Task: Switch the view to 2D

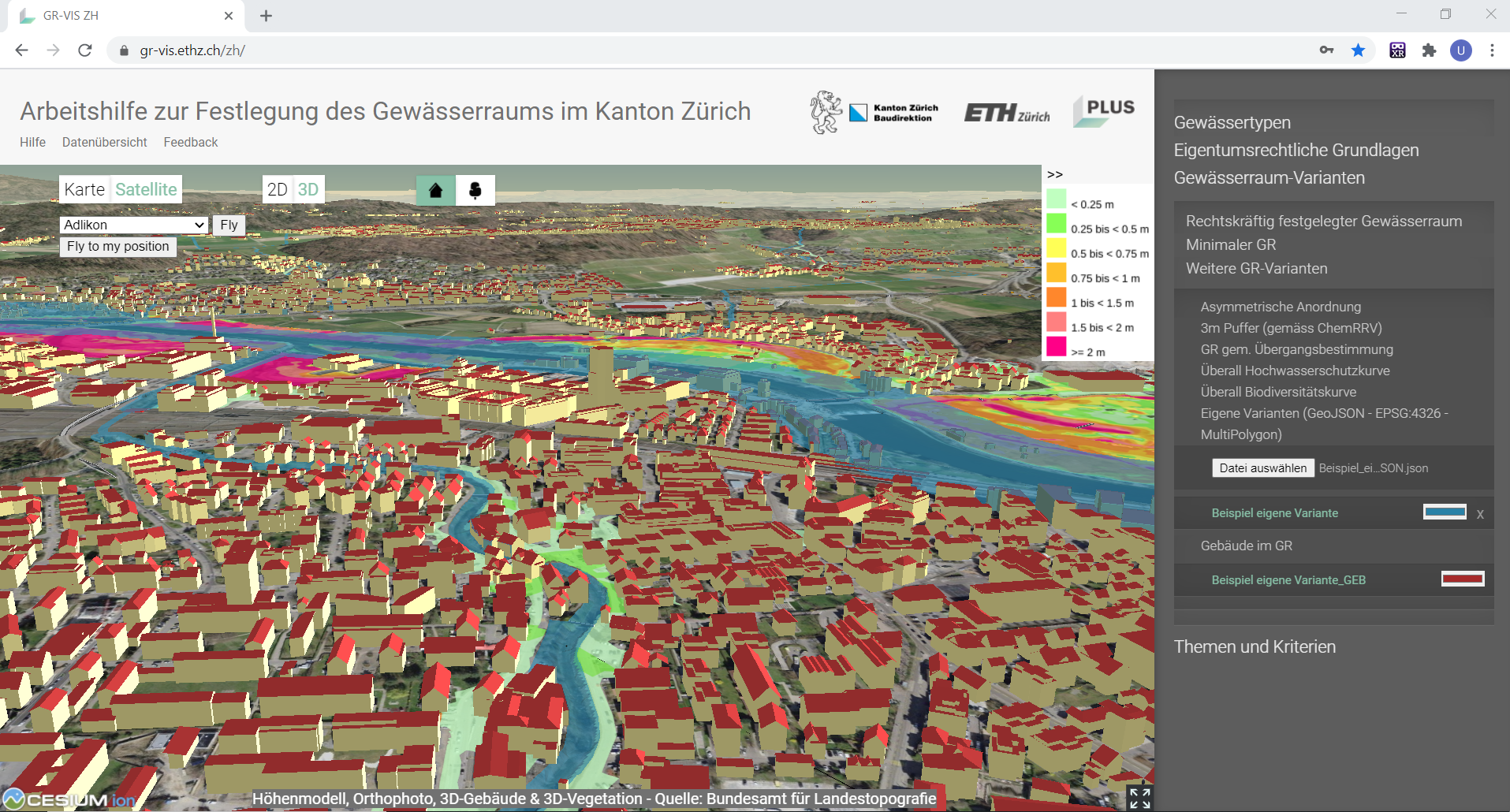Action: tap(278, 189)
